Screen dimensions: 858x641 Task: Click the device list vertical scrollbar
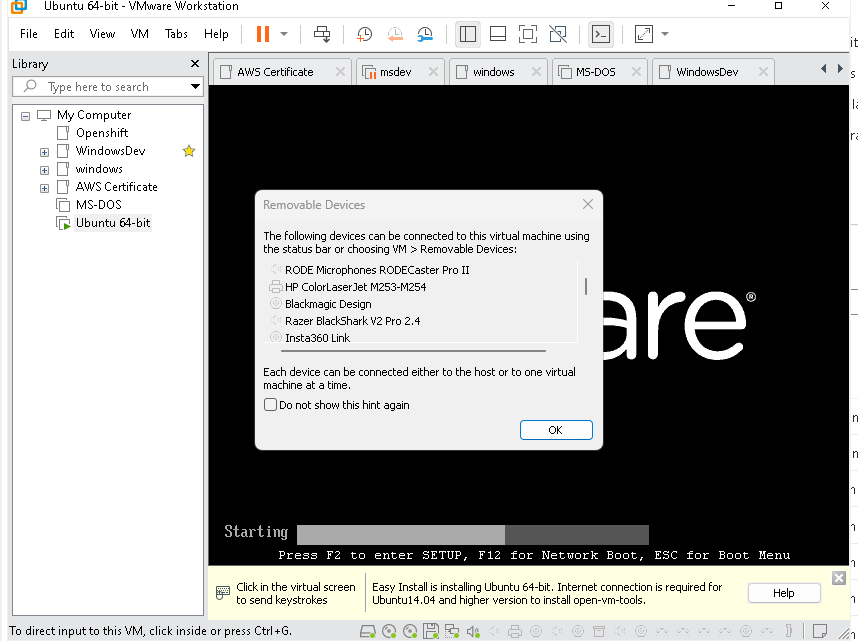[585, 286]
